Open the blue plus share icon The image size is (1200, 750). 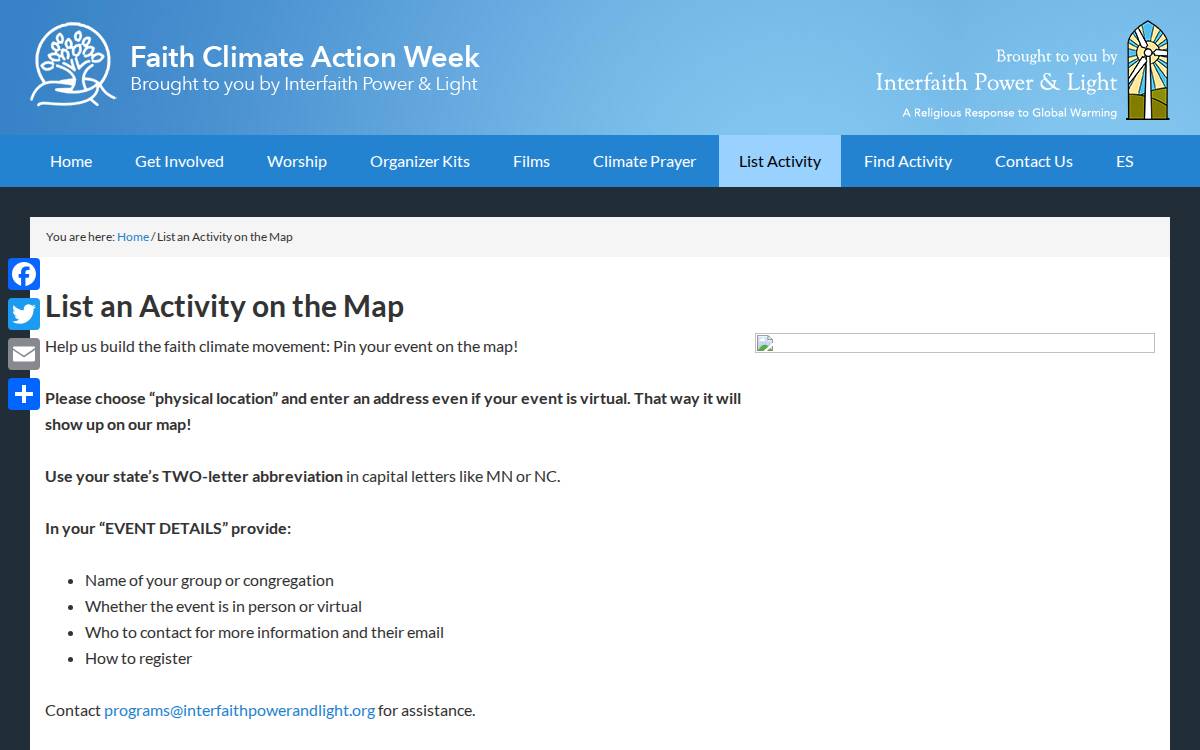(24, 394)
